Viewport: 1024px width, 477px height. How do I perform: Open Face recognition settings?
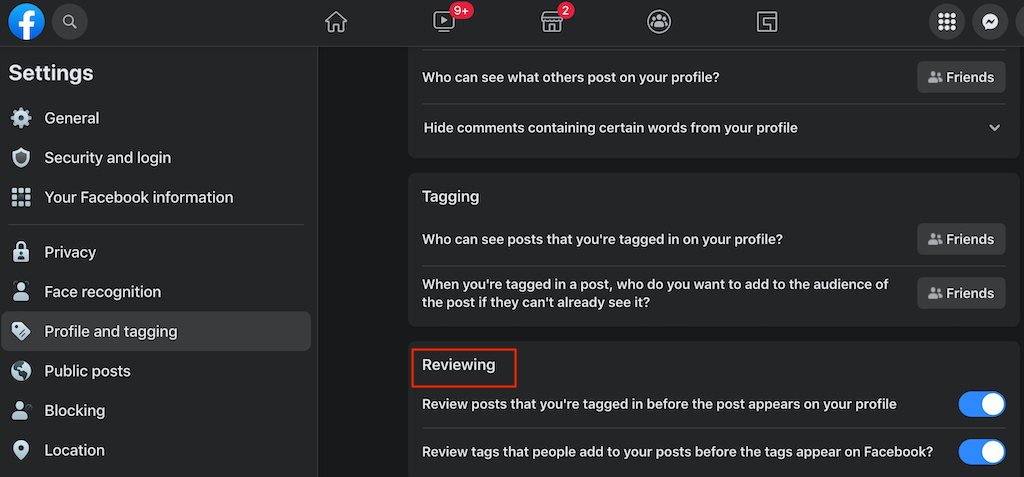156,292
